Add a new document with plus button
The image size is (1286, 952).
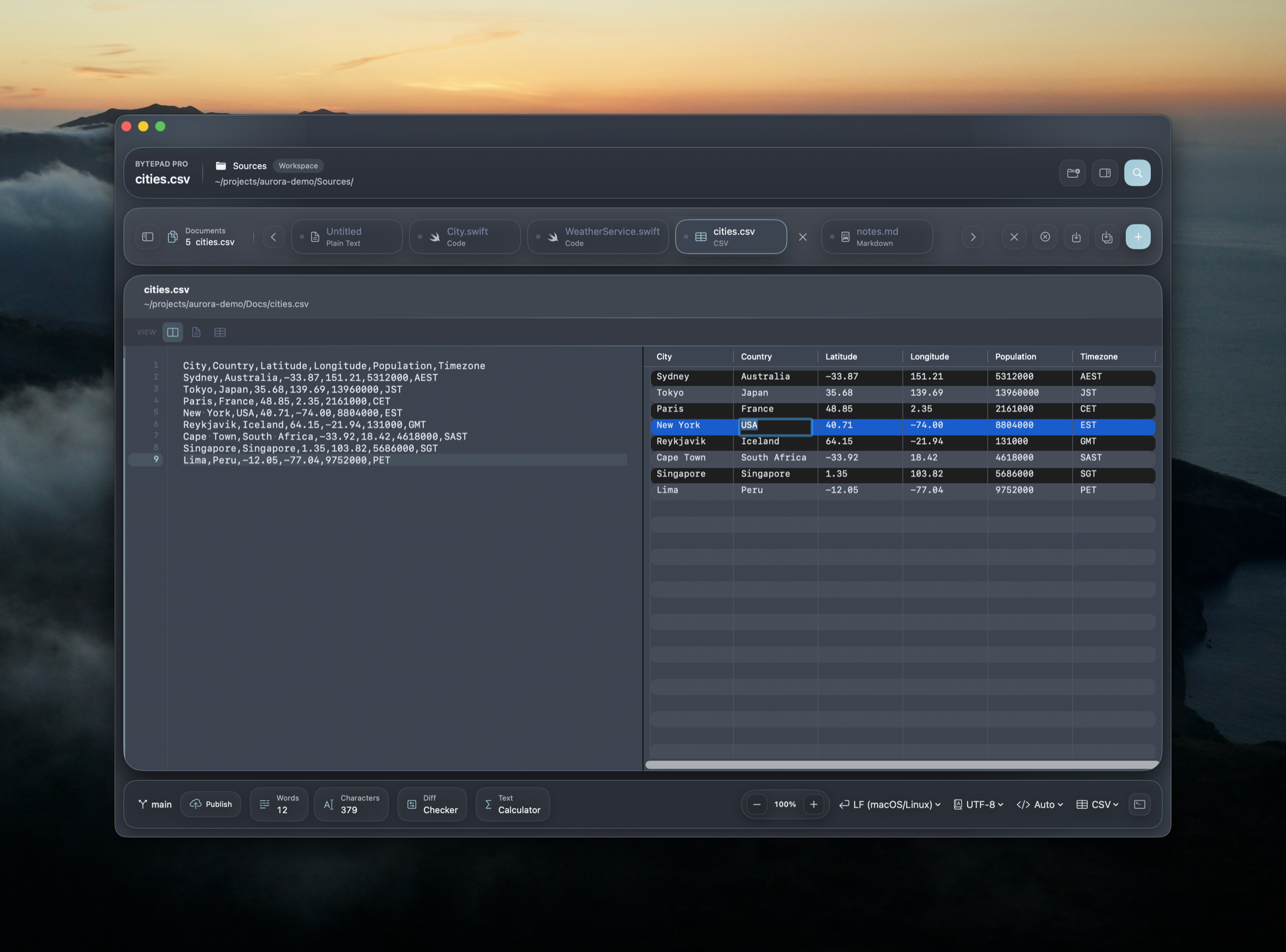pos(1138,237)
